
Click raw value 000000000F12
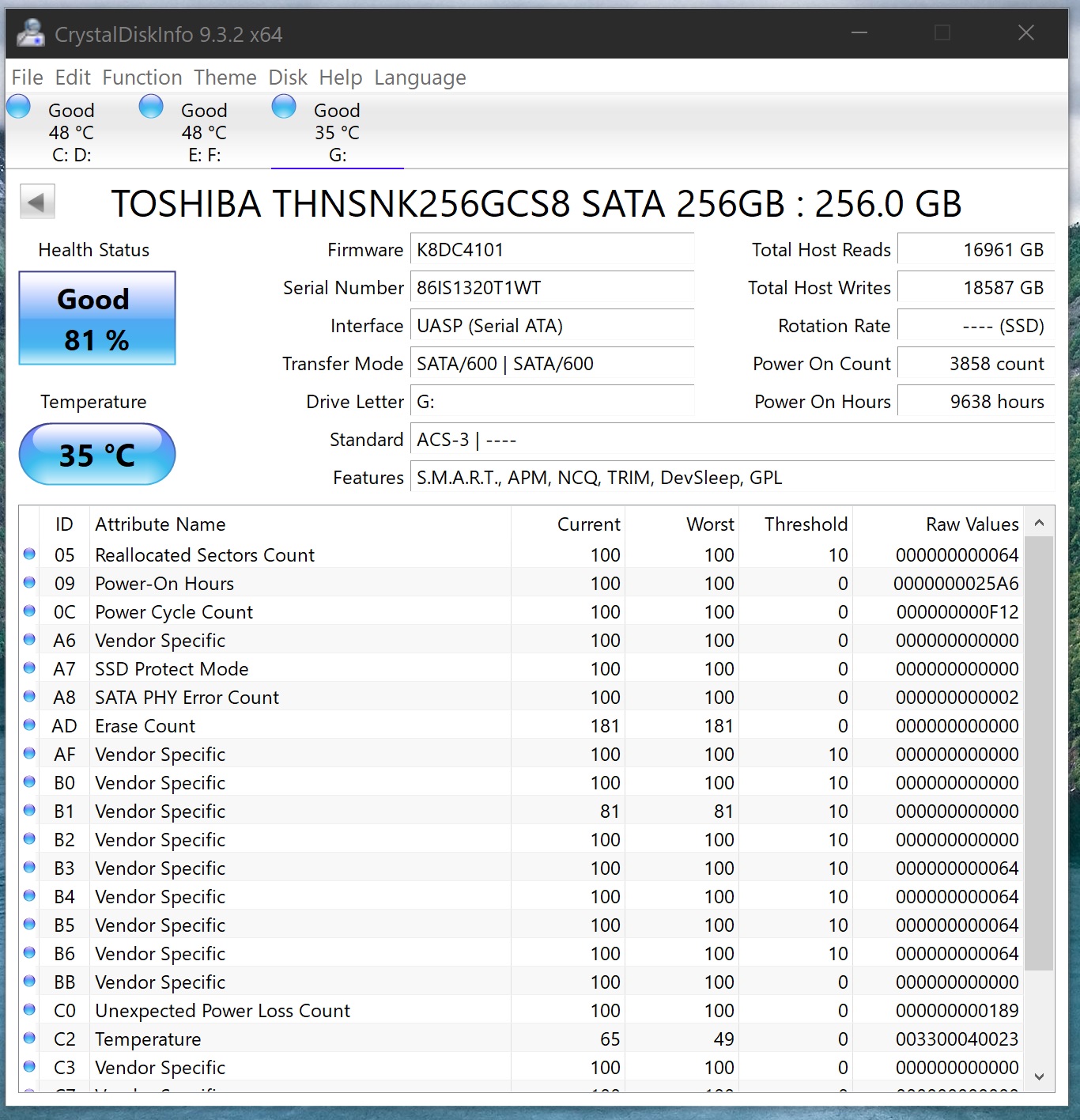(957, 612)
